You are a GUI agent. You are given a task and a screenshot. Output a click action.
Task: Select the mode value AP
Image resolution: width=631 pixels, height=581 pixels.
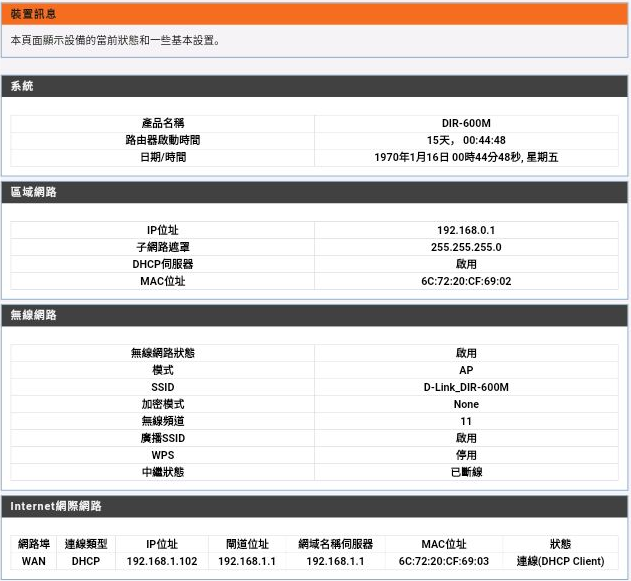(466, 370)
